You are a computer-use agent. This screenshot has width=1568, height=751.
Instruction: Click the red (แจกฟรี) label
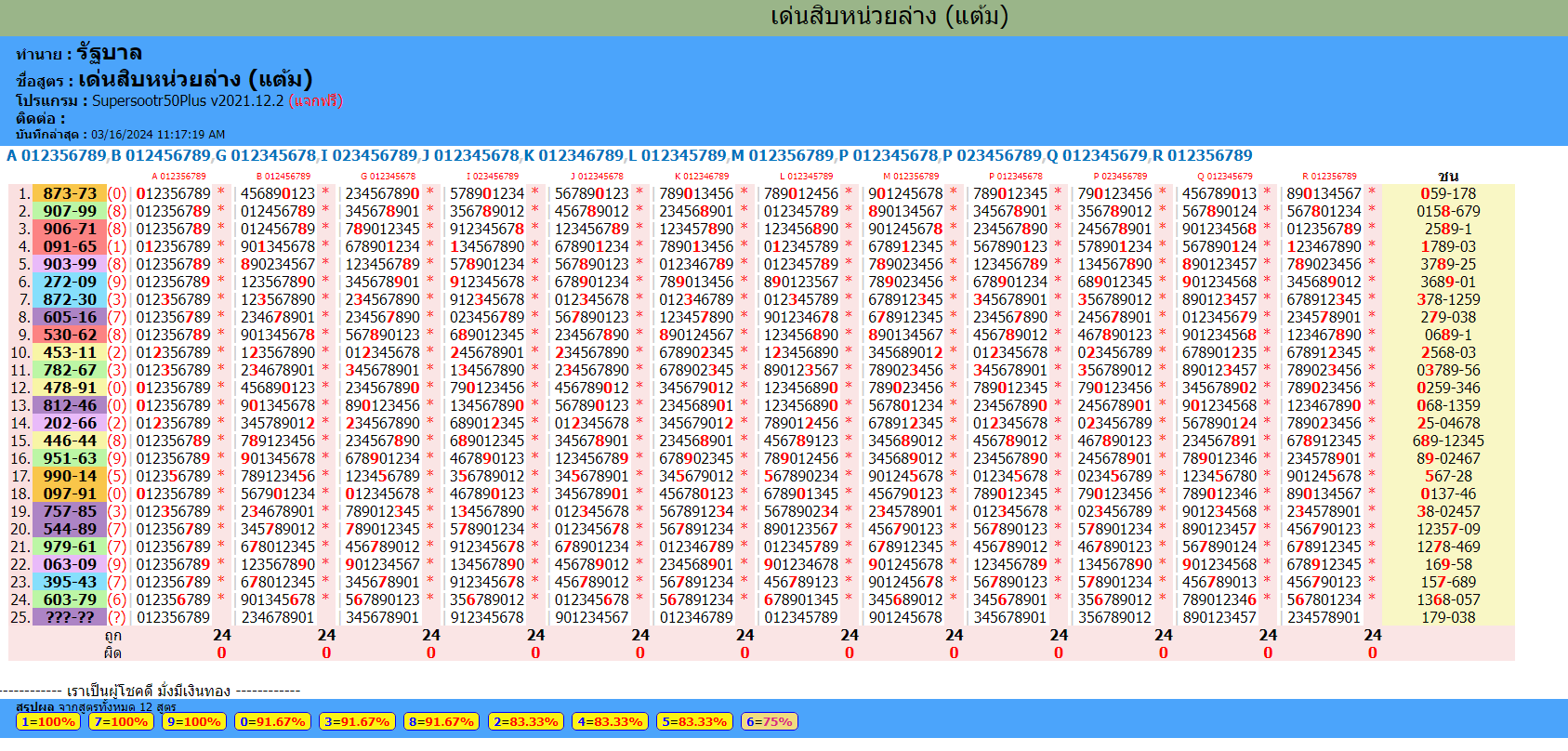tap(316, 100)
